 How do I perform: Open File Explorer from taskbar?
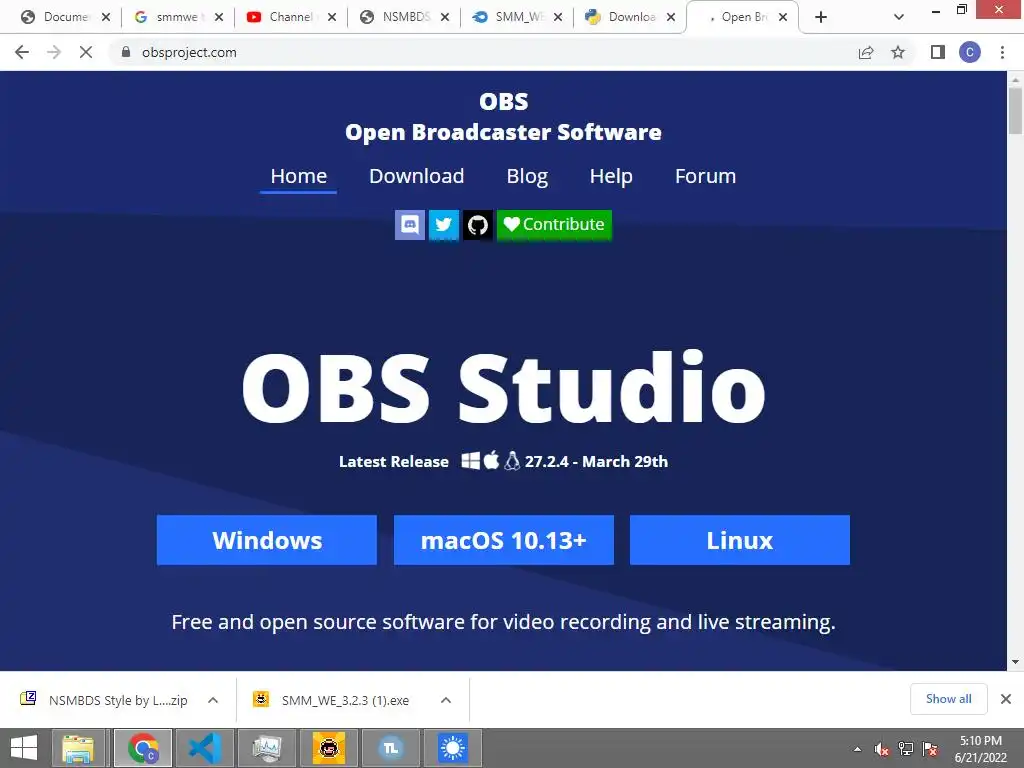click(x=78, y=748)
